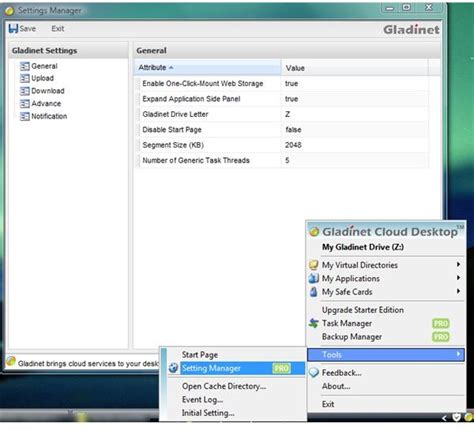Click the My Safe Cards icon
The image size is (474, 431).
313,292
